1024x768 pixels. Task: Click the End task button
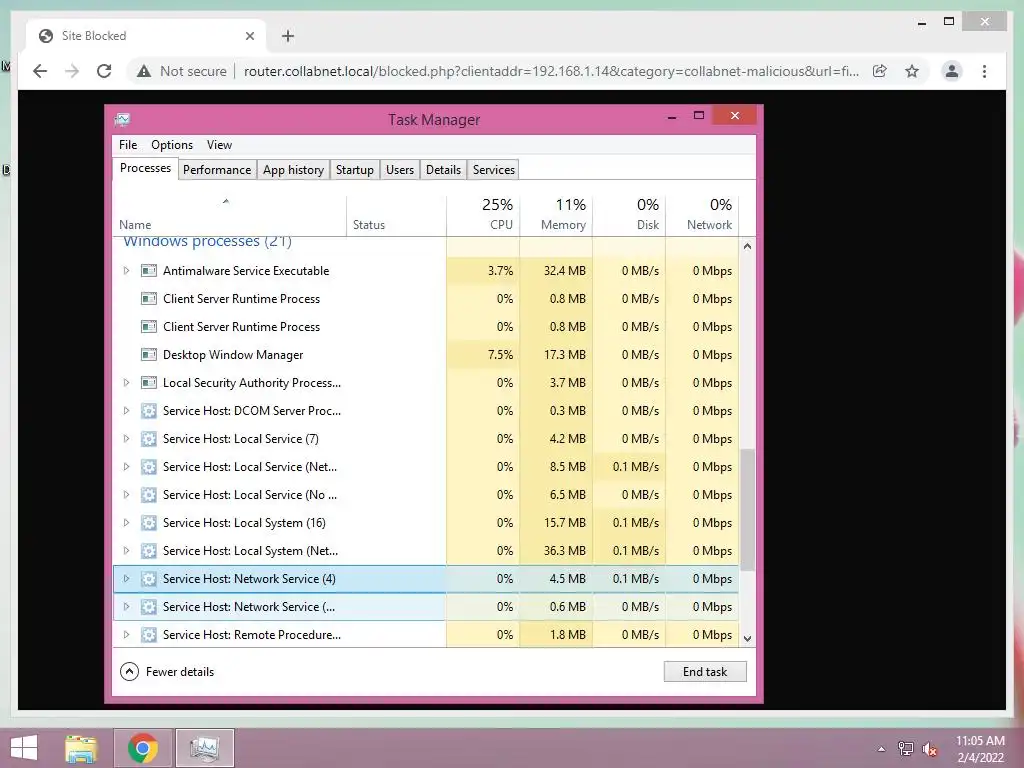(x=705, y=672)
